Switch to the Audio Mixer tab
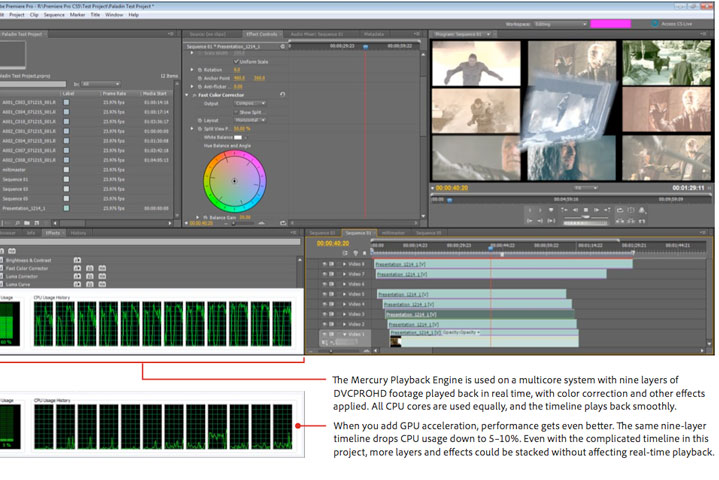The image size is (719, 480). pos(317,34)
